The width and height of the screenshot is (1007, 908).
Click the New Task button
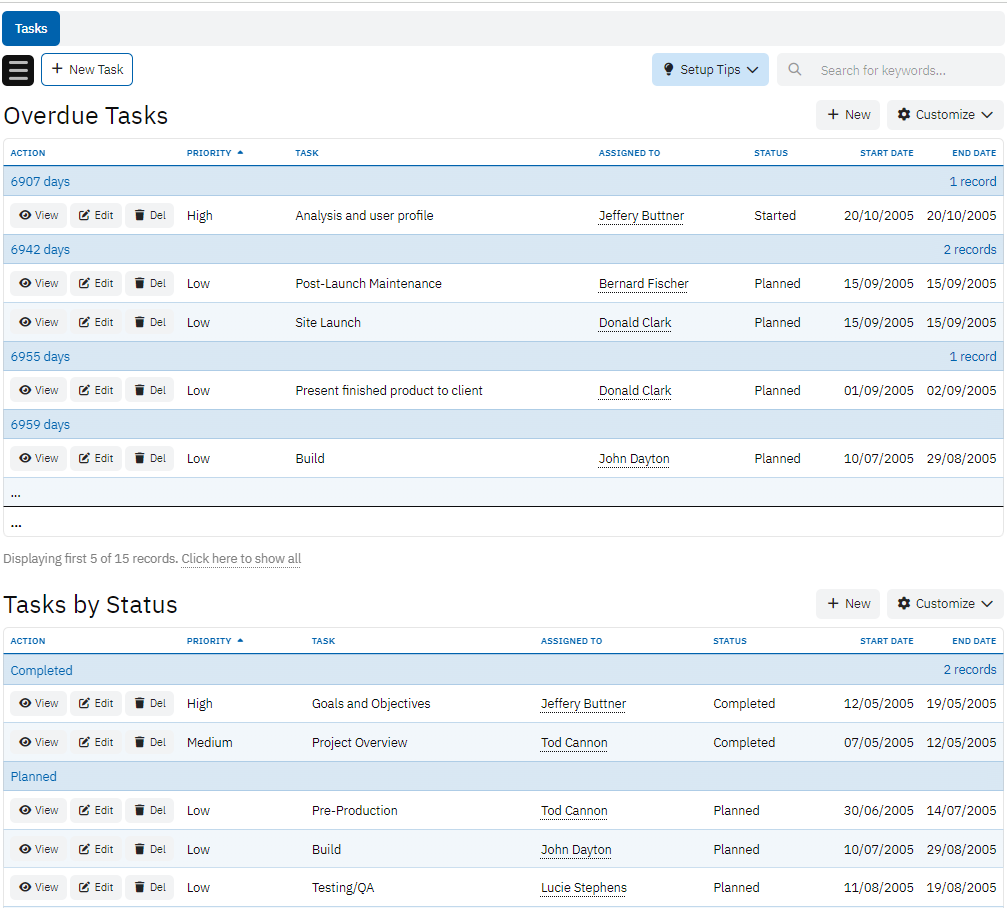[87, 70]
